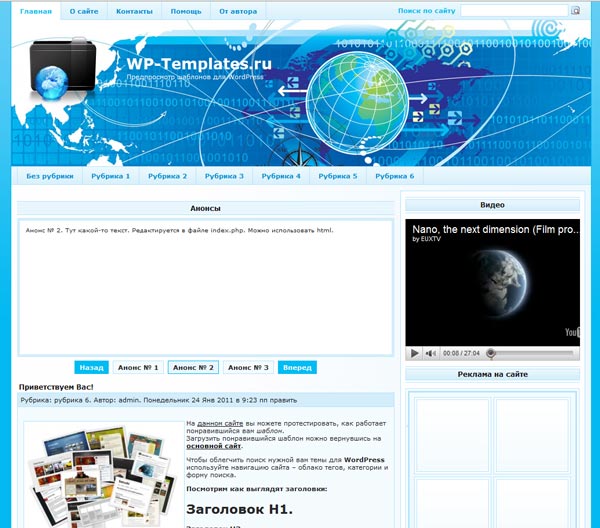The image size is (600, 528).
Task: Click the black folder globe logo
Action: pos(62,70)
